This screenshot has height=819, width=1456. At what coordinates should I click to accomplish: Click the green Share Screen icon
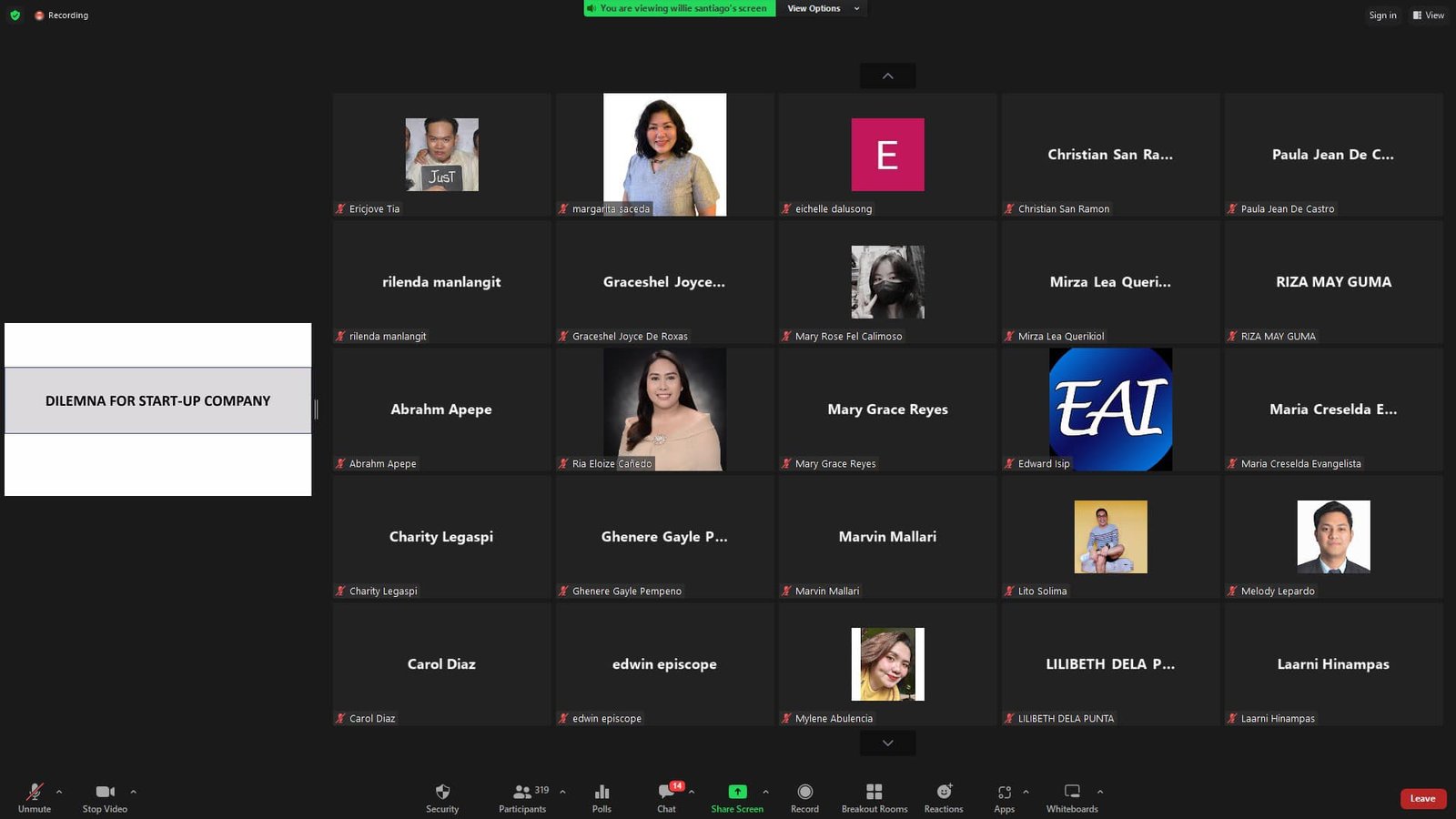[737, 792]
